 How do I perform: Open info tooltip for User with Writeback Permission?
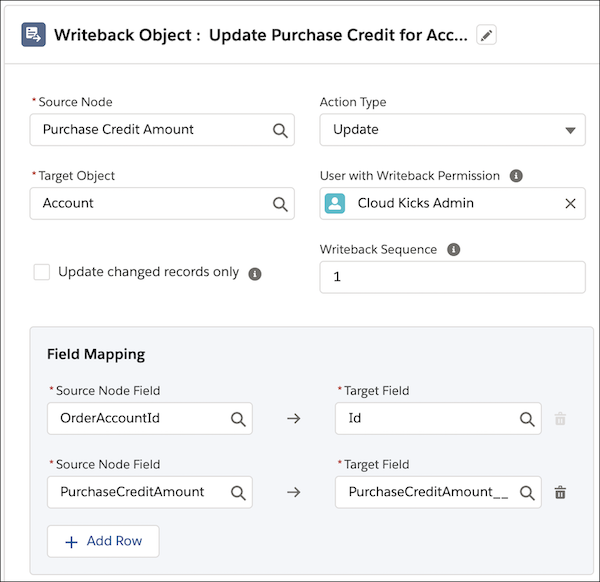516,176
